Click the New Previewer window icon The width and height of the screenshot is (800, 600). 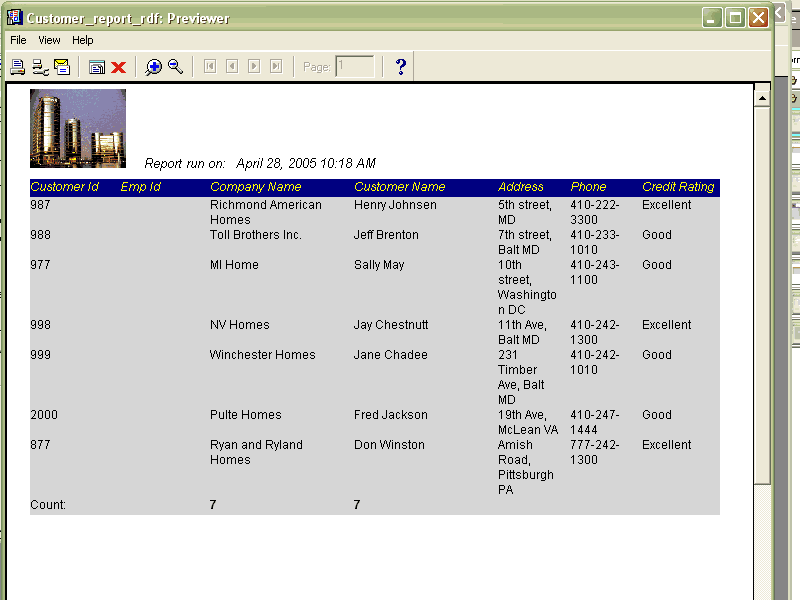pyautogui.click(x=97, y=67)
